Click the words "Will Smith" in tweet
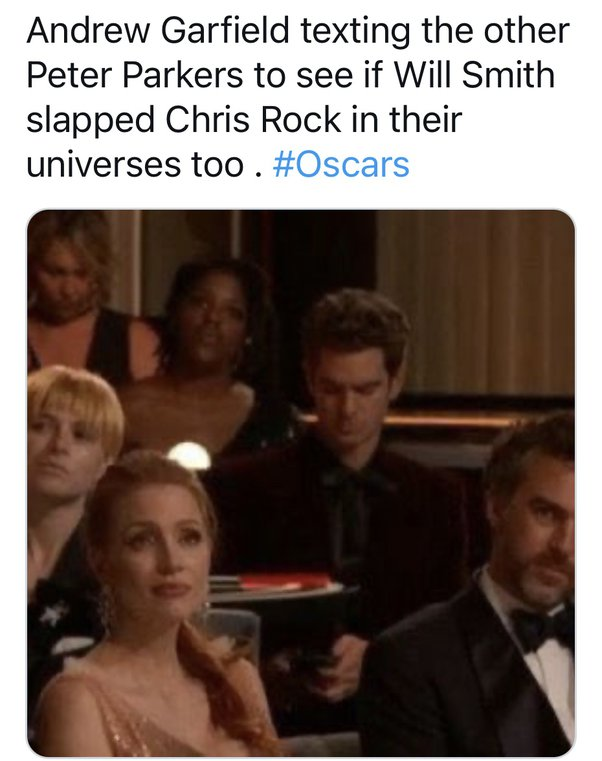Image resolution: width=602 pixels, height=761 pixels. coord(473,76)
